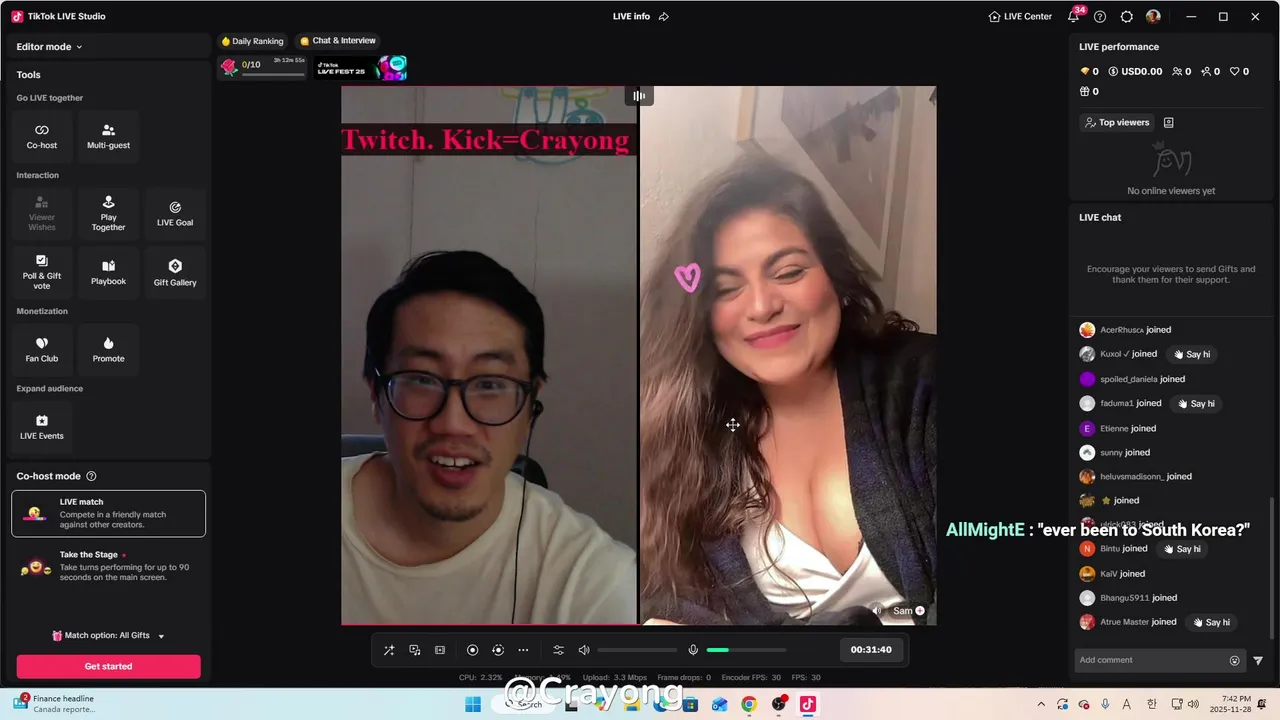
Task: Click the 00:31:40 timer display
Action: (871, 650)
